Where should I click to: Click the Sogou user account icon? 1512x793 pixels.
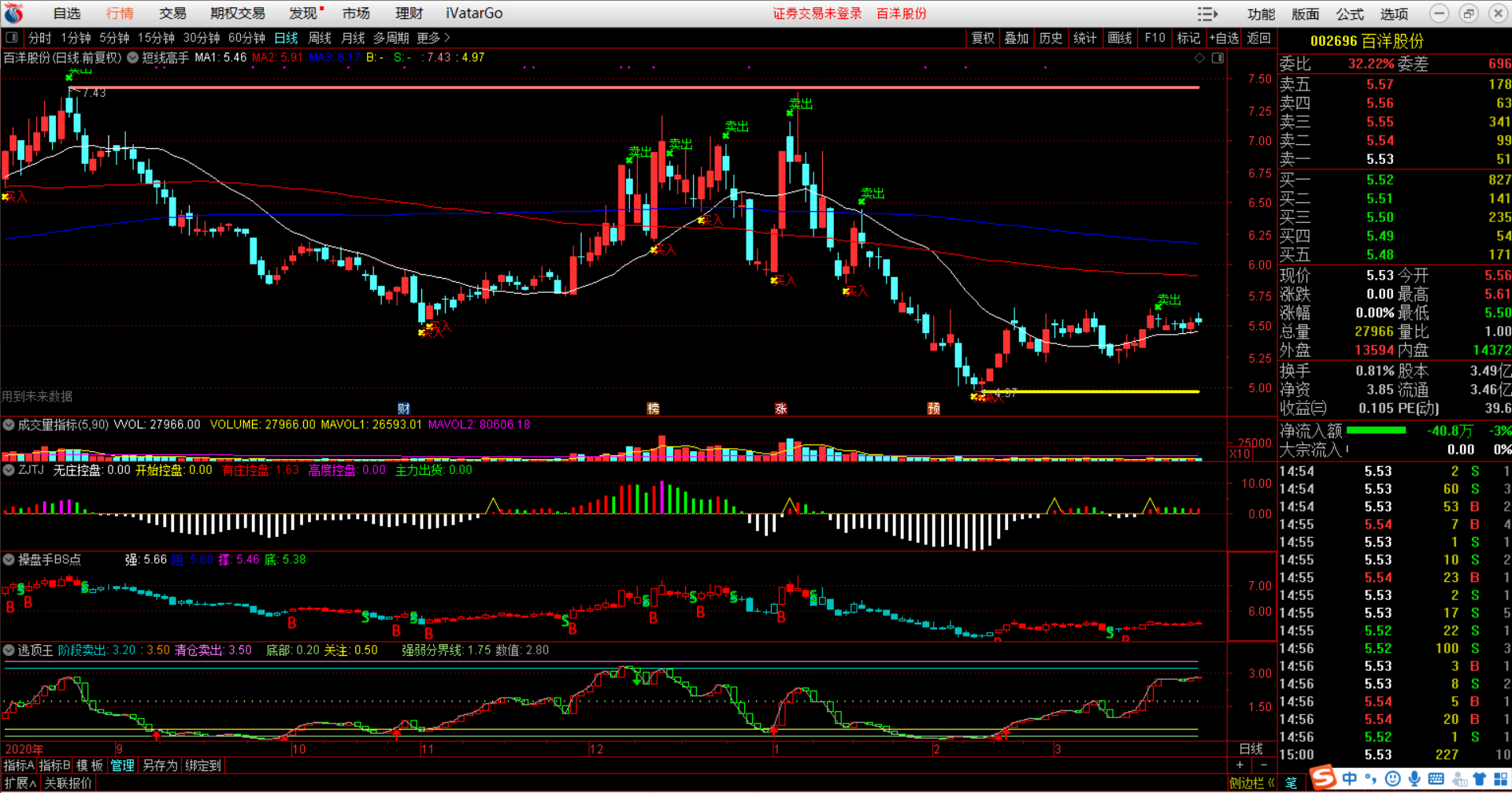click(x=1458, y=779)
